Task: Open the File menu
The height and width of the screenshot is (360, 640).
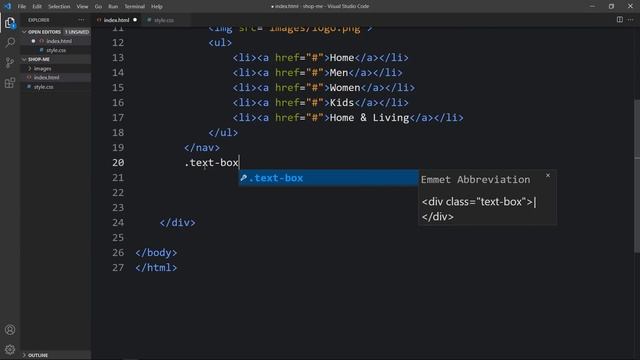Action: coord(22,6)
